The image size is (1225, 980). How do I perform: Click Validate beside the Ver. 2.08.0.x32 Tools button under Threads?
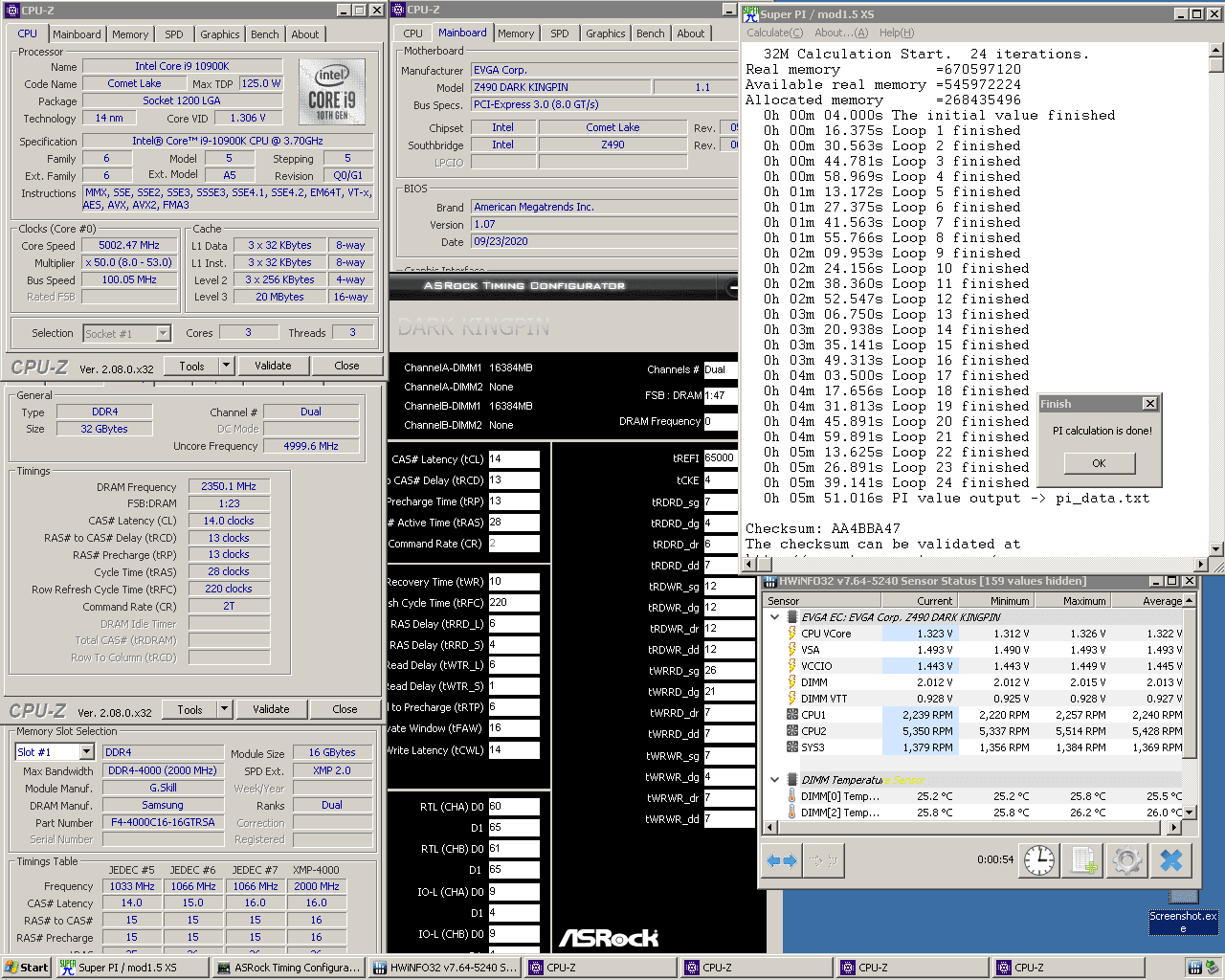pos(273,366)
